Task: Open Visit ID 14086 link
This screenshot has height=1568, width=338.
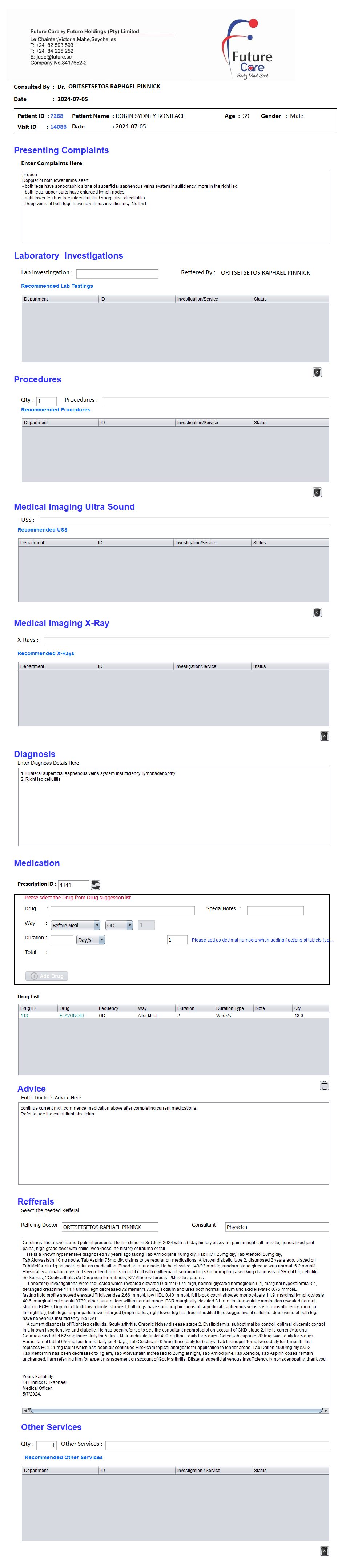Action: pyautogui.click(x=59, y=127)
